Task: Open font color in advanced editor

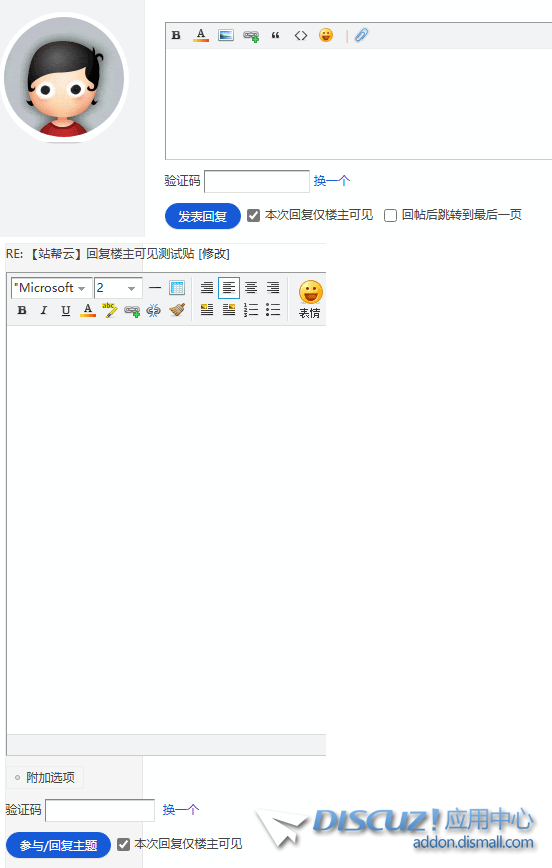Action: (x=87, y=310)
